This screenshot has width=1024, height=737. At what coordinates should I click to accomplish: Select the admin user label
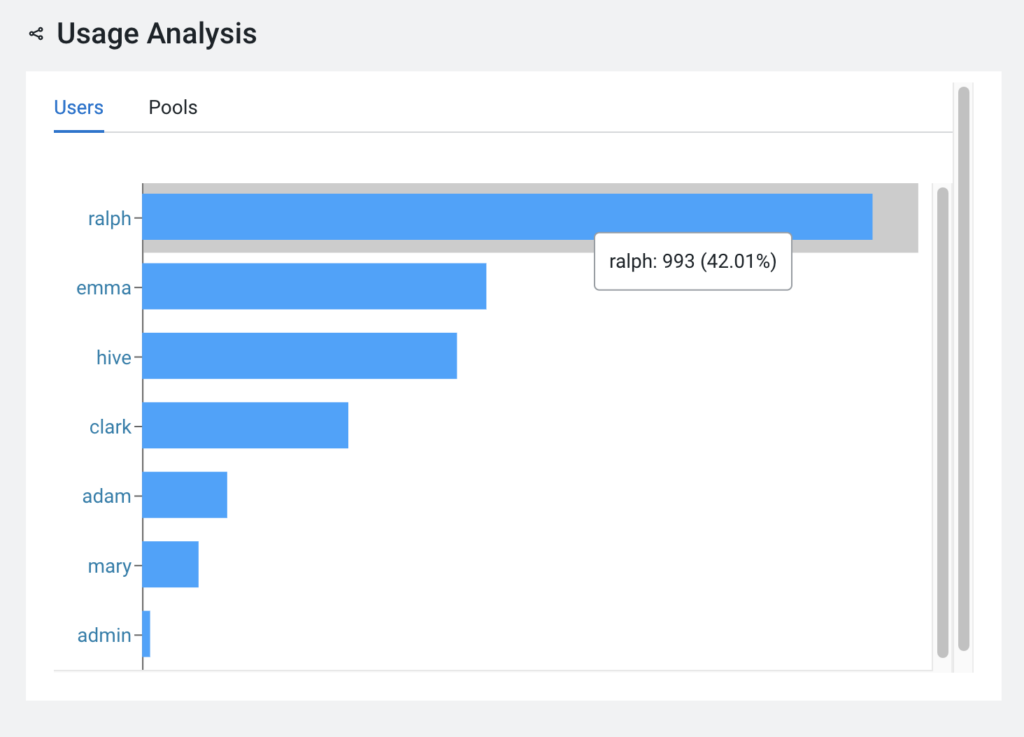coord(104,635)
